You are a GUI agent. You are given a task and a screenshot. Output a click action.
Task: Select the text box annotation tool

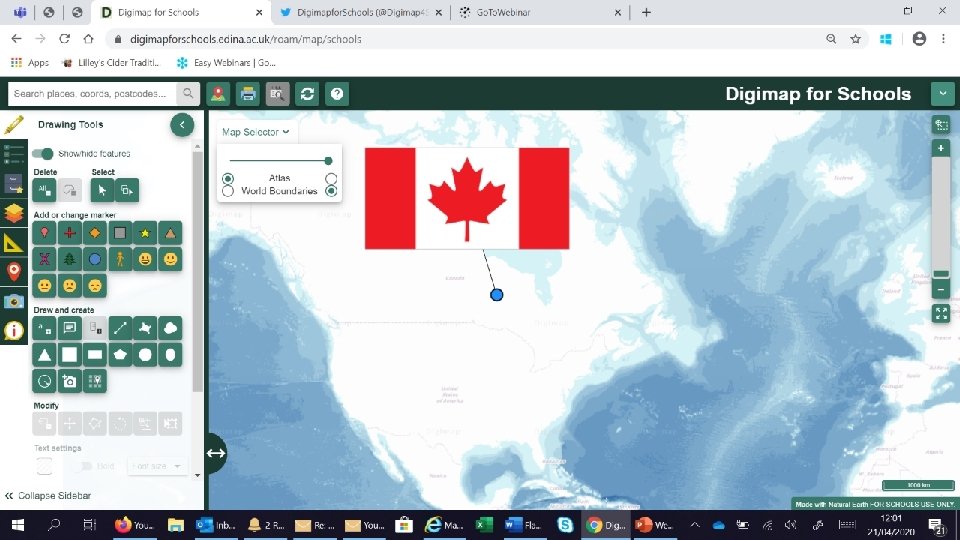[x=70, y=328]
